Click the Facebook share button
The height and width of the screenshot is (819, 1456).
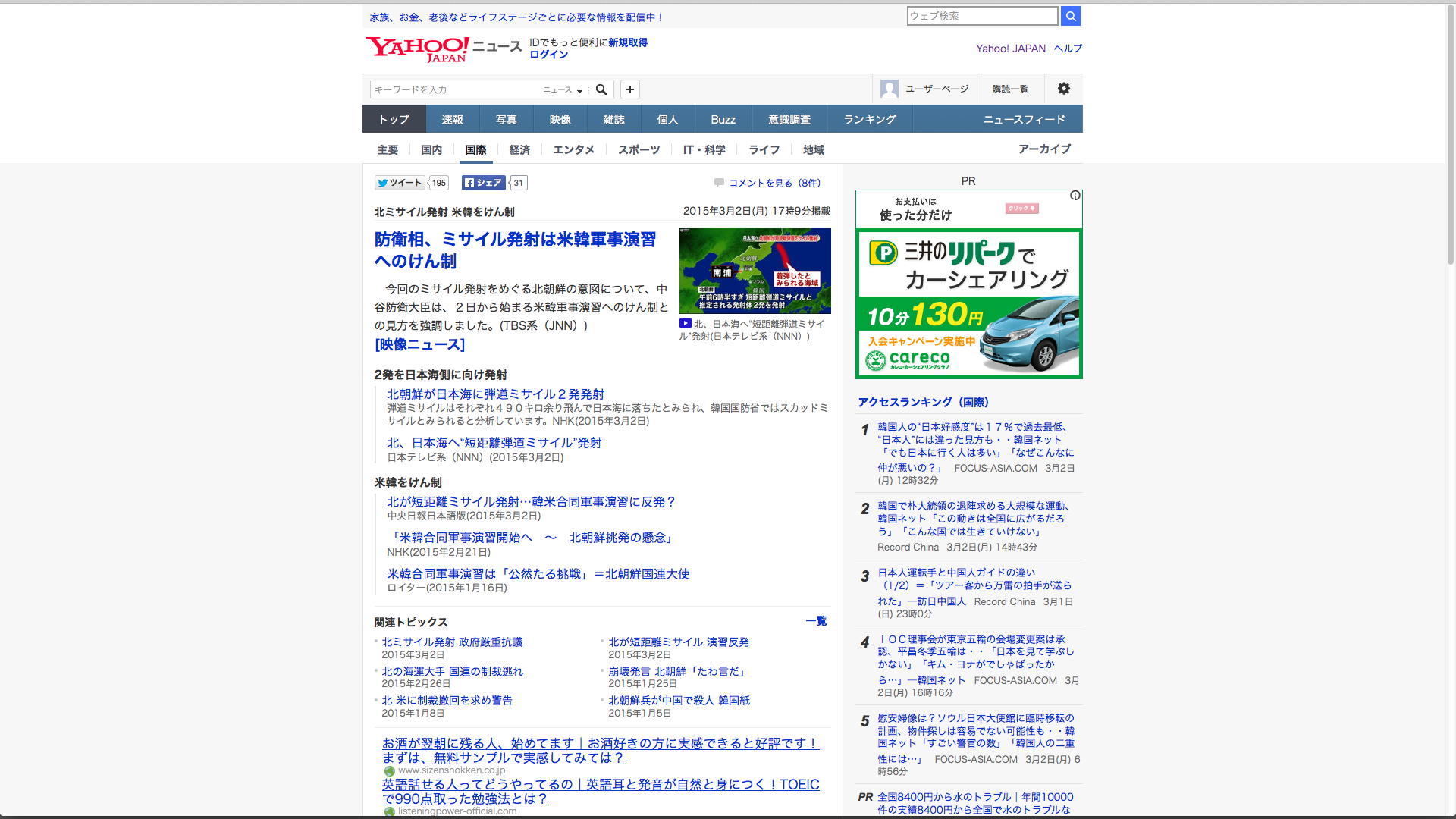tap(483, 183)
